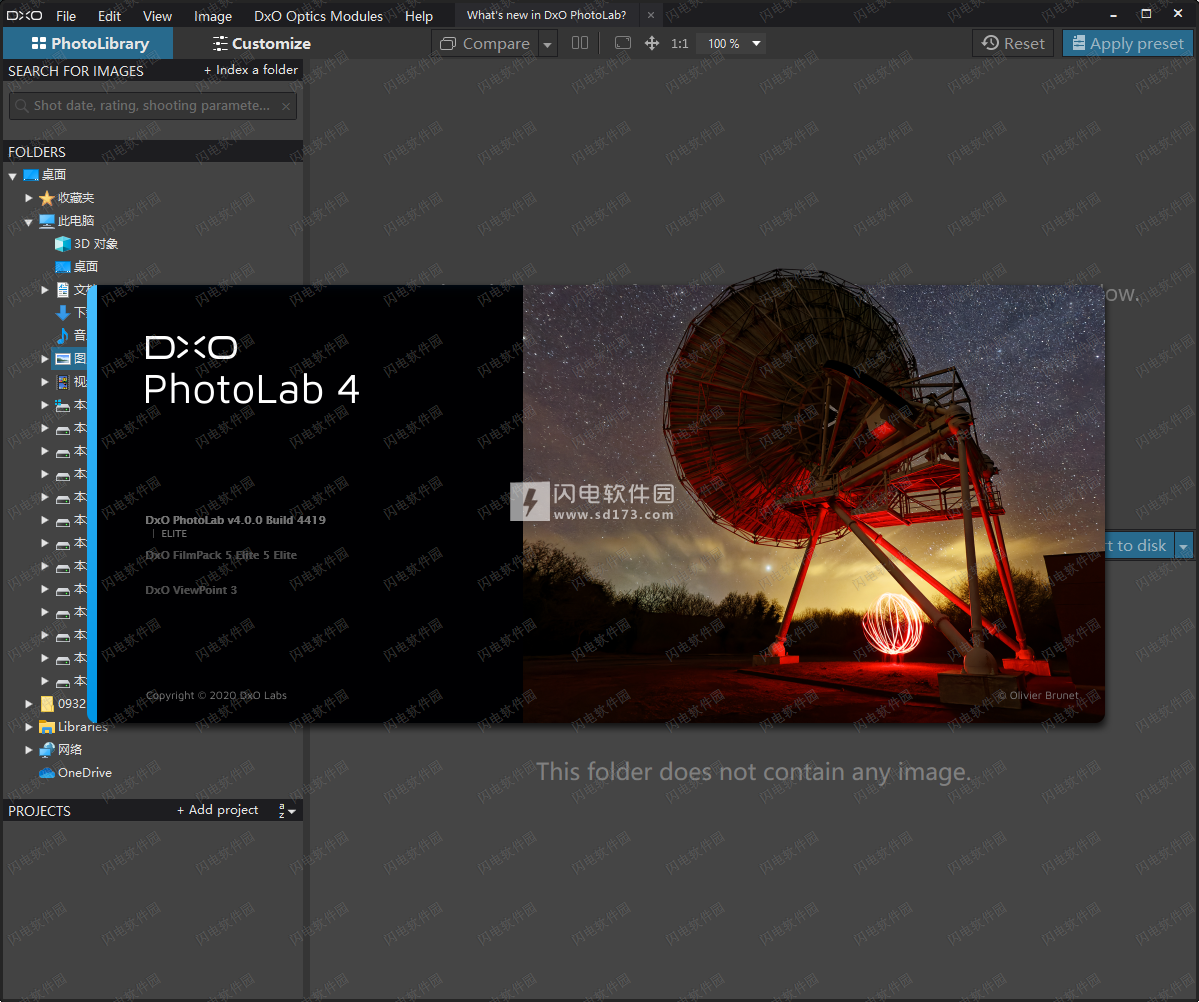Image resolution: width=1199 pixels, height=1002 pixels.
Task: Click the Videos filmstrip folder icon
Action: coord(63,382)
